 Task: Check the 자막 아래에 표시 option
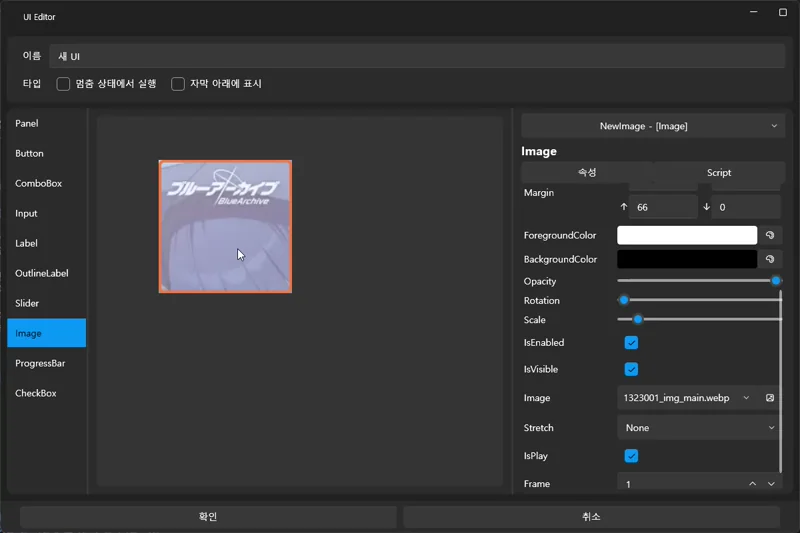(178, 84)
